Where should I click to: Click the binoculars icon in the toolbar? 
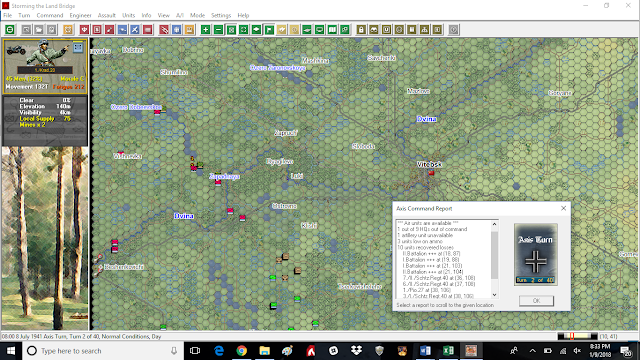click(x=373, y=29)
